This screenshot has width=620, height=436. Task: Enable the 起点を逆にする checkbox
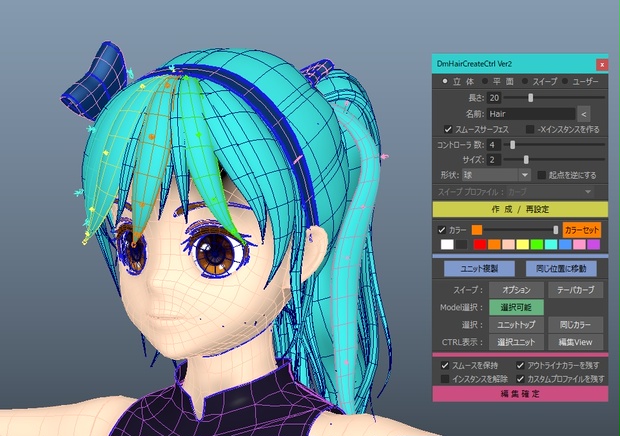542,175
